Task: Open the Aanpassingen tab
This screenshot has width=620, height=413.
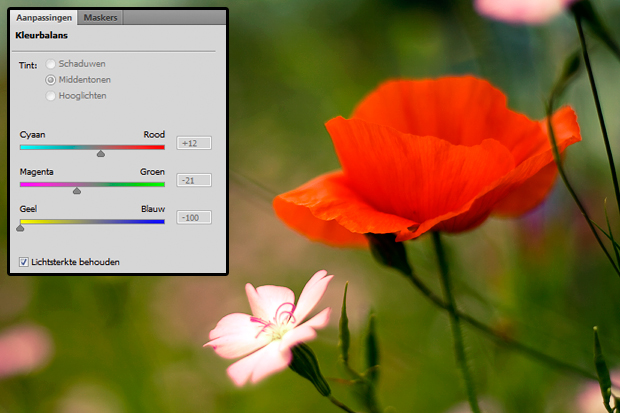Action: pyautogui.click(x=44, y=18)
